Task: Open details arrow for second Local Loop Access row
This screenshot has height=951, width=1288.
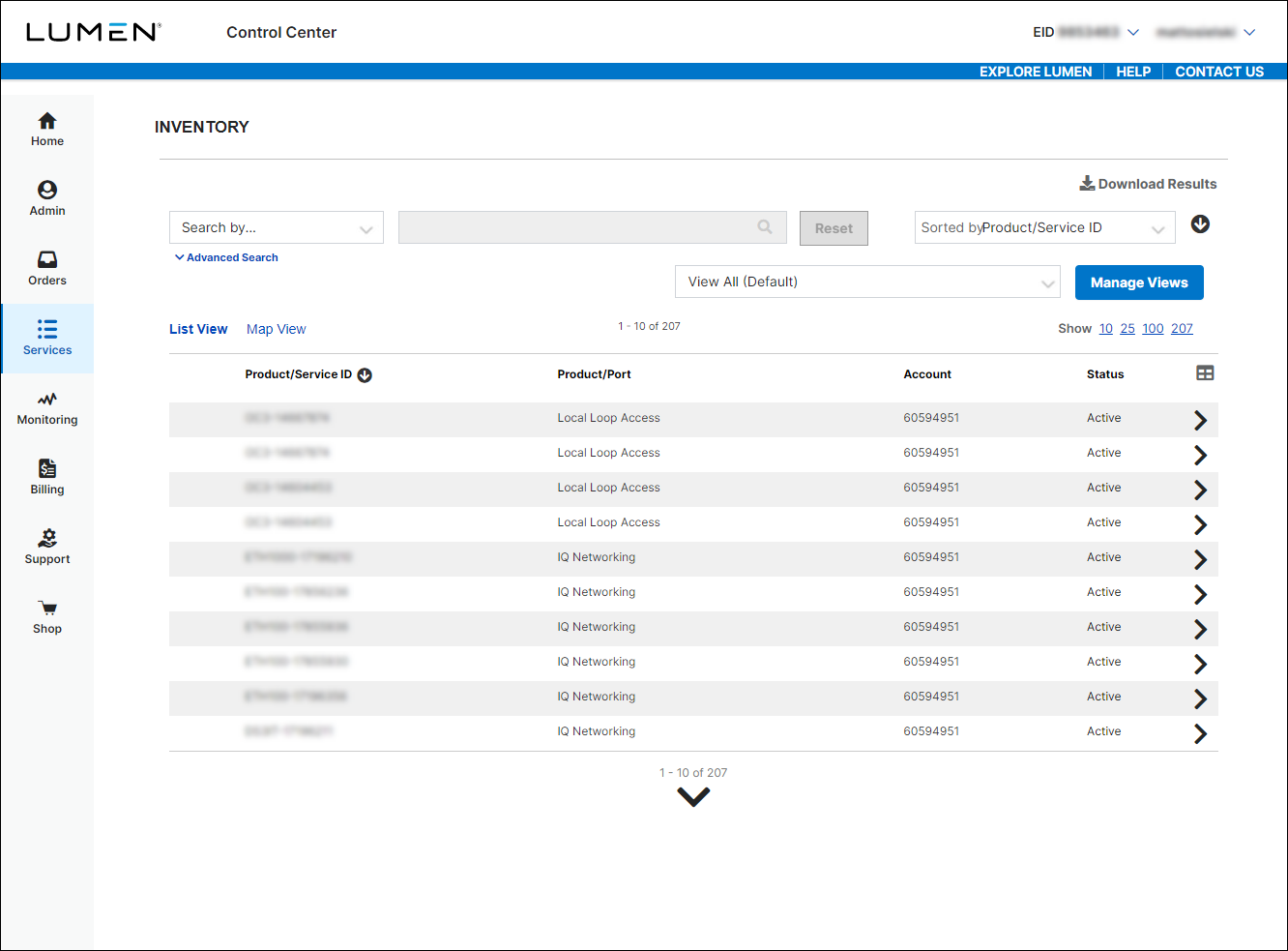Action: (x=1200, y=455)
